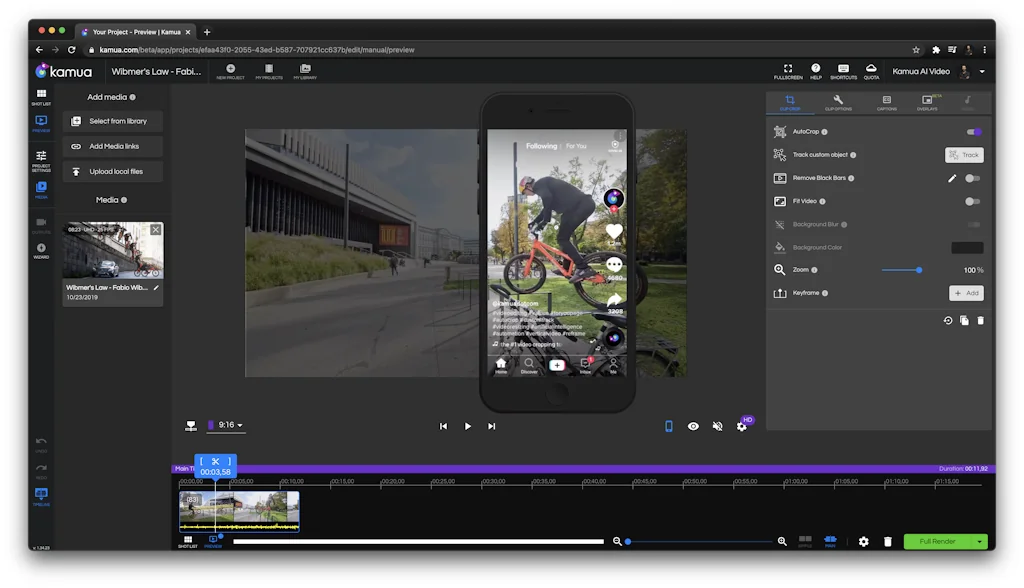
Task: Click the Upload local files button
Action: (113, 171)
